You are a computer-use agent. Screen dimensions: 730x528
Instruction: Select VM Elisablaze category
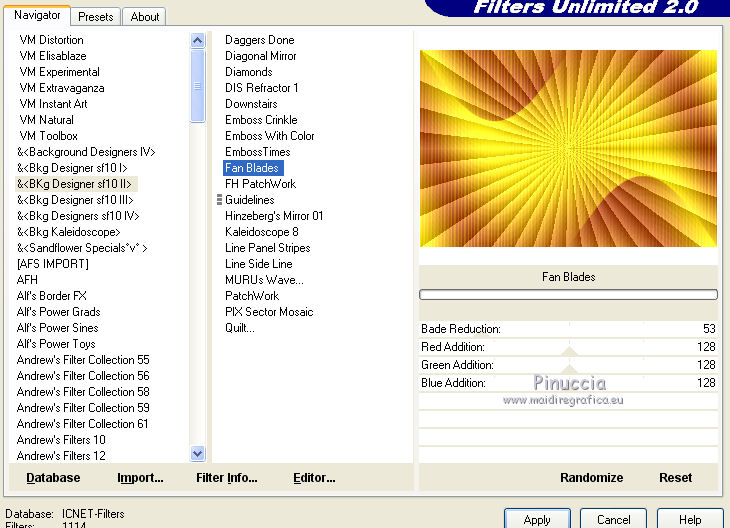pos(53,56)
